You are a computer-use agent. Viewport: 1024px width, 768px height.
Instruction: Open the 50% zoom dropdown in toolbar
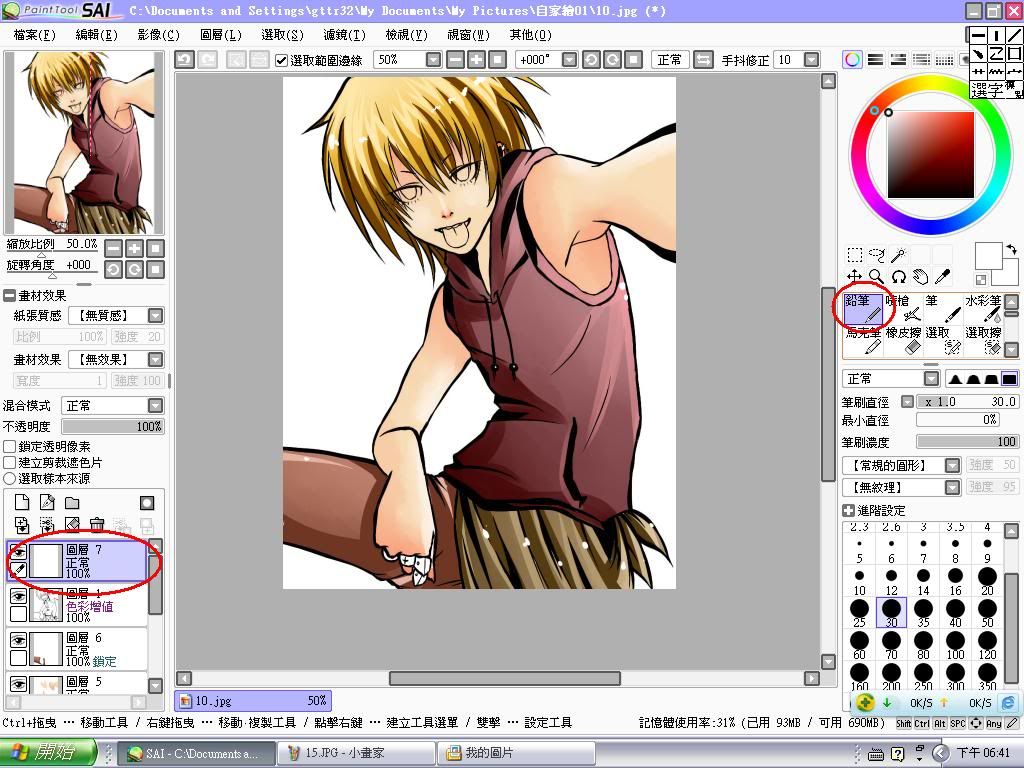(x=434, y=60)
